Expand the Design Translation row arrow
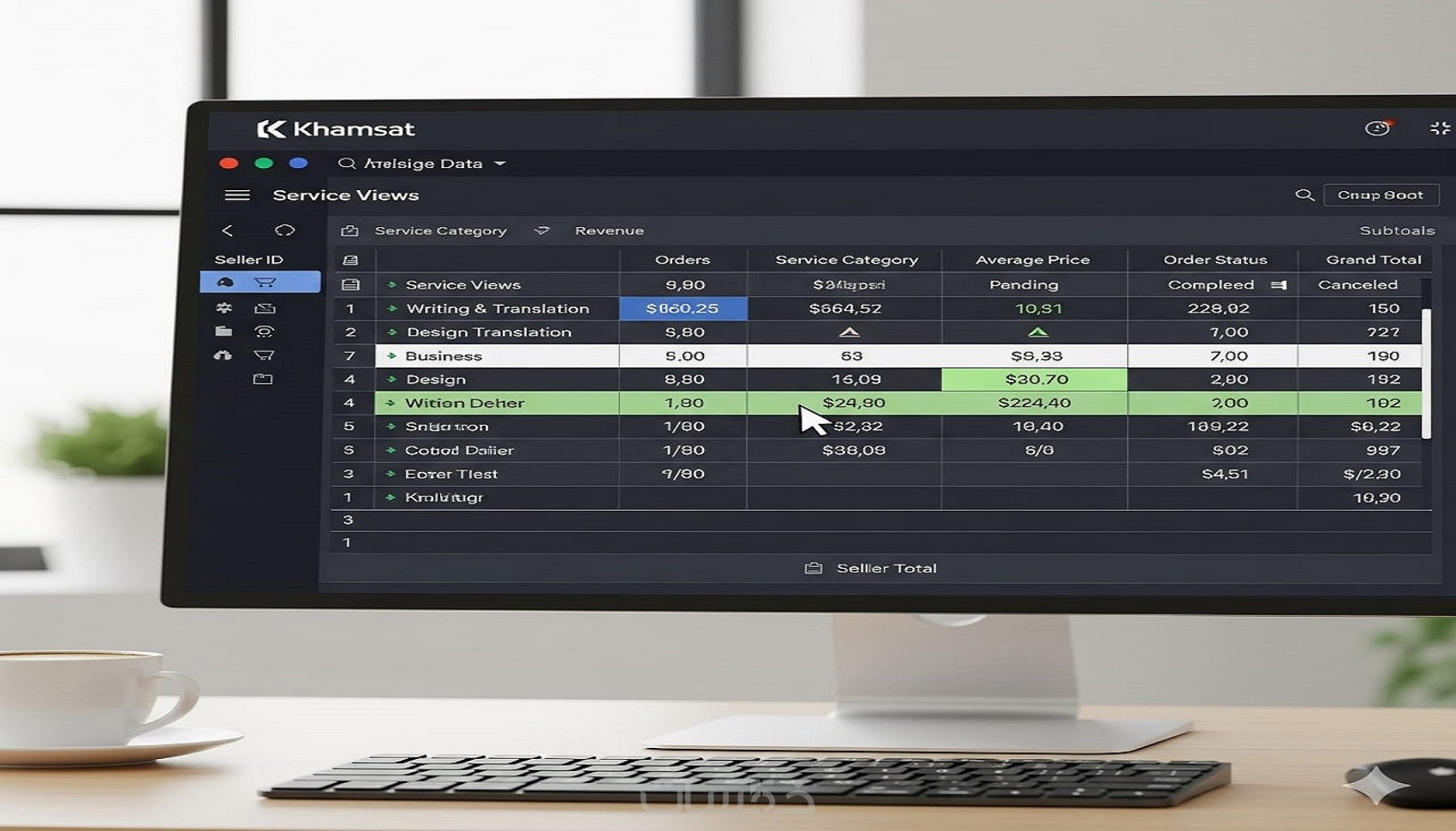This screenshot has height=831, width=1456. coord(391,332)
